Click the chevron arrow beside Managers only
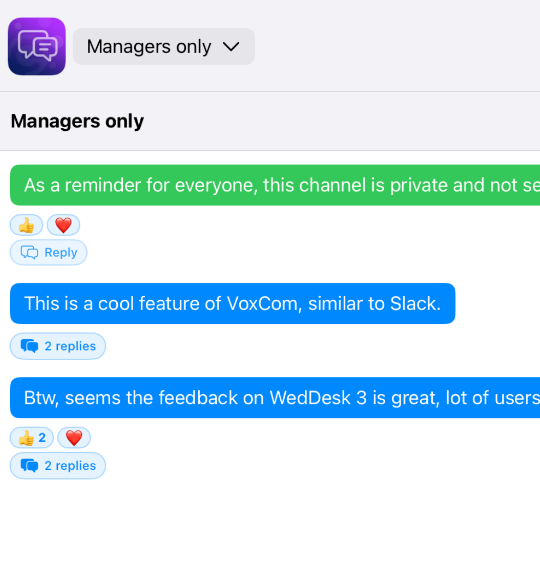 click(231, 47)
